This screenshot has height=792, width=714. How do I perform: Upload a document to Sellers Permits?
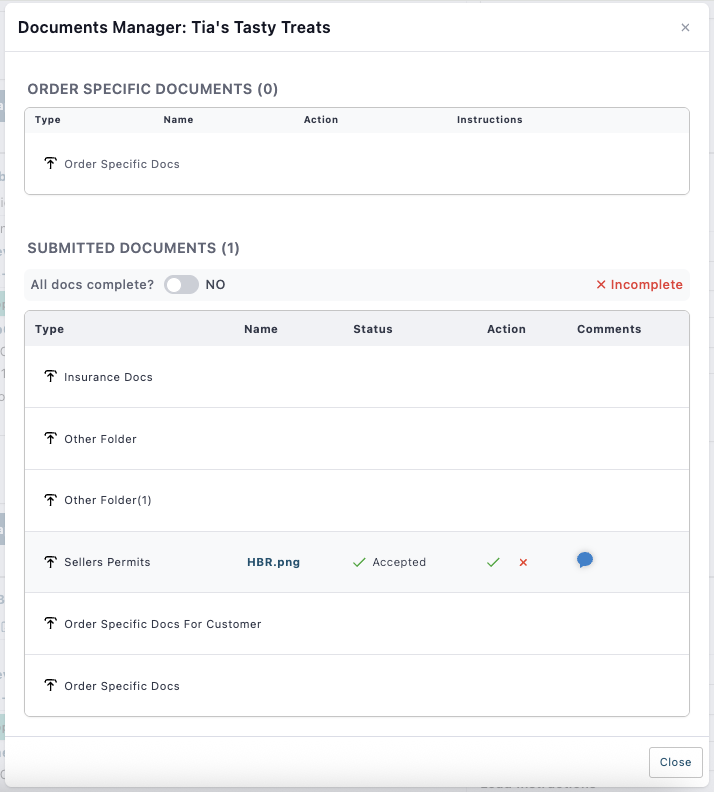point(50,562)
